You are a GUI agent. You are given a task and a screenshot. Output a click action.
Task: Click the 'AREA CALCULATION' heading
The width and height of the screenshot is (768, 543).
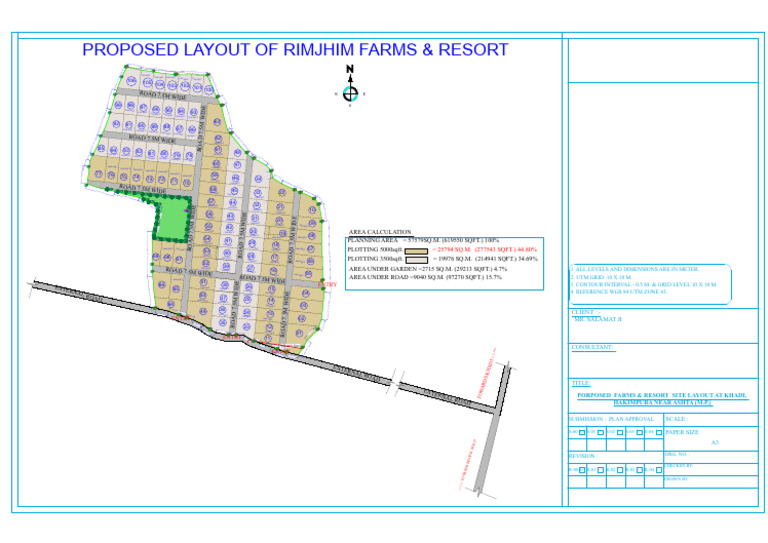[x=380, y=232]
